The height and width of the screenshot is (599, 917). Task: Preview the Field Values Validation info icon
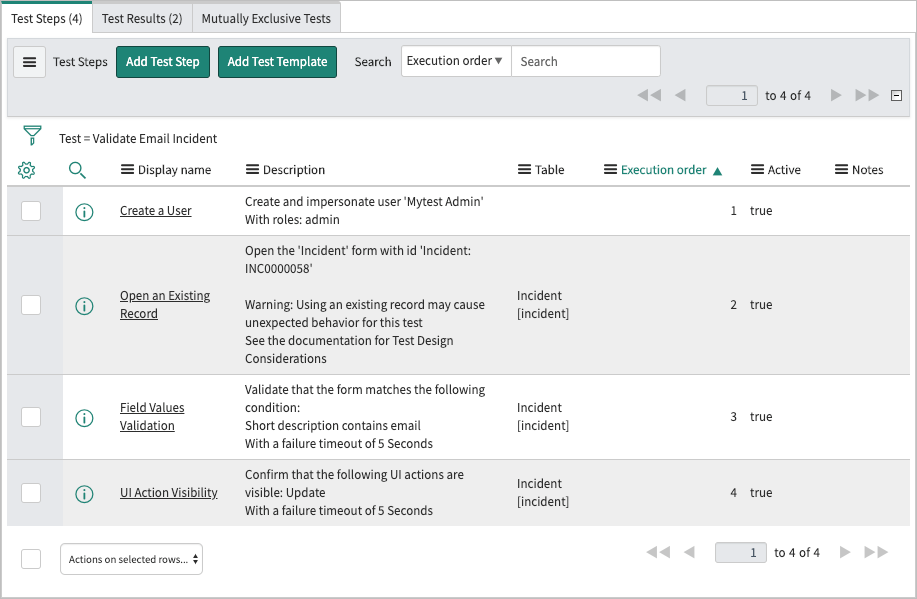[84, 418]
